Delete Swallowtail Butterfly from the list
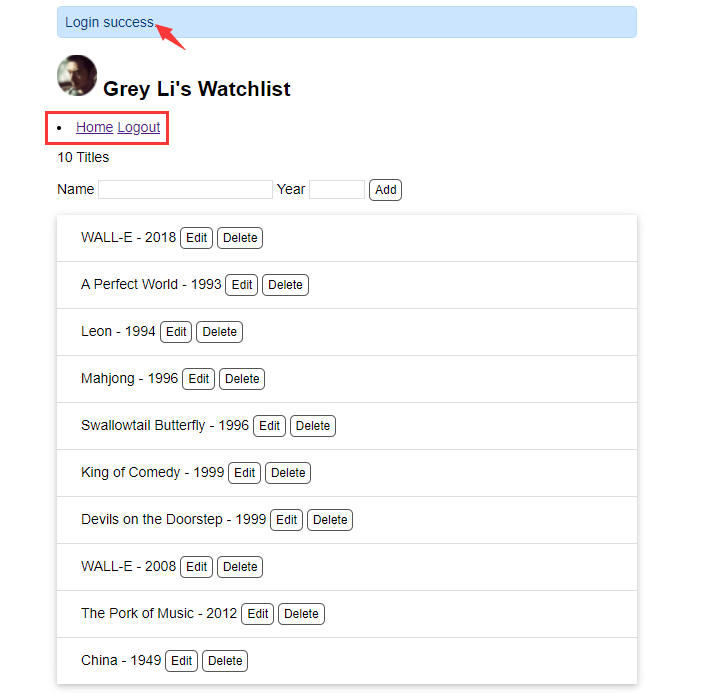This screenshot has width=718, height=693. pyautogui.click(x=313, y=426)
